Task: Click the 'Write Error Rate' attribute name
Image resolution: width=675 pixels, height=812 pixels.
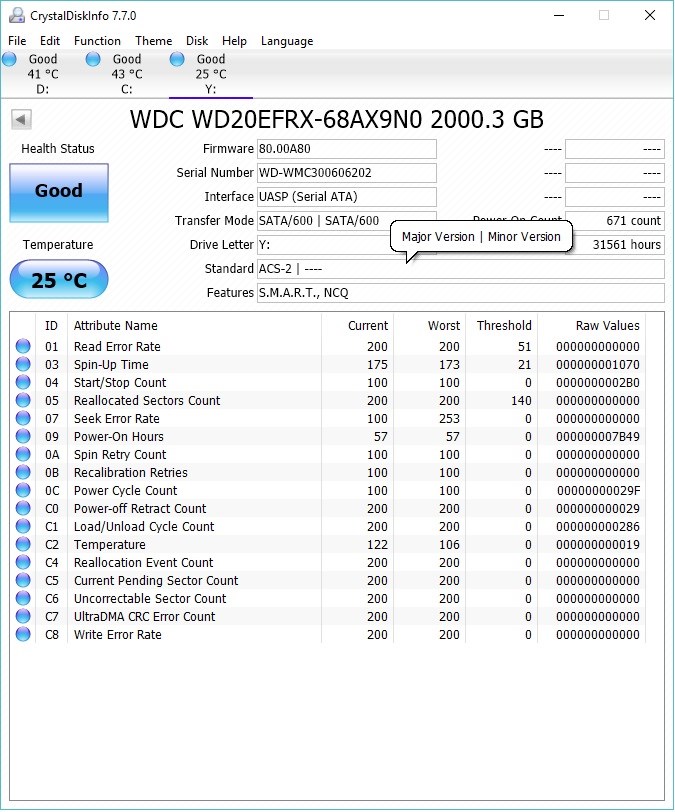Action: tap(118, 634)
